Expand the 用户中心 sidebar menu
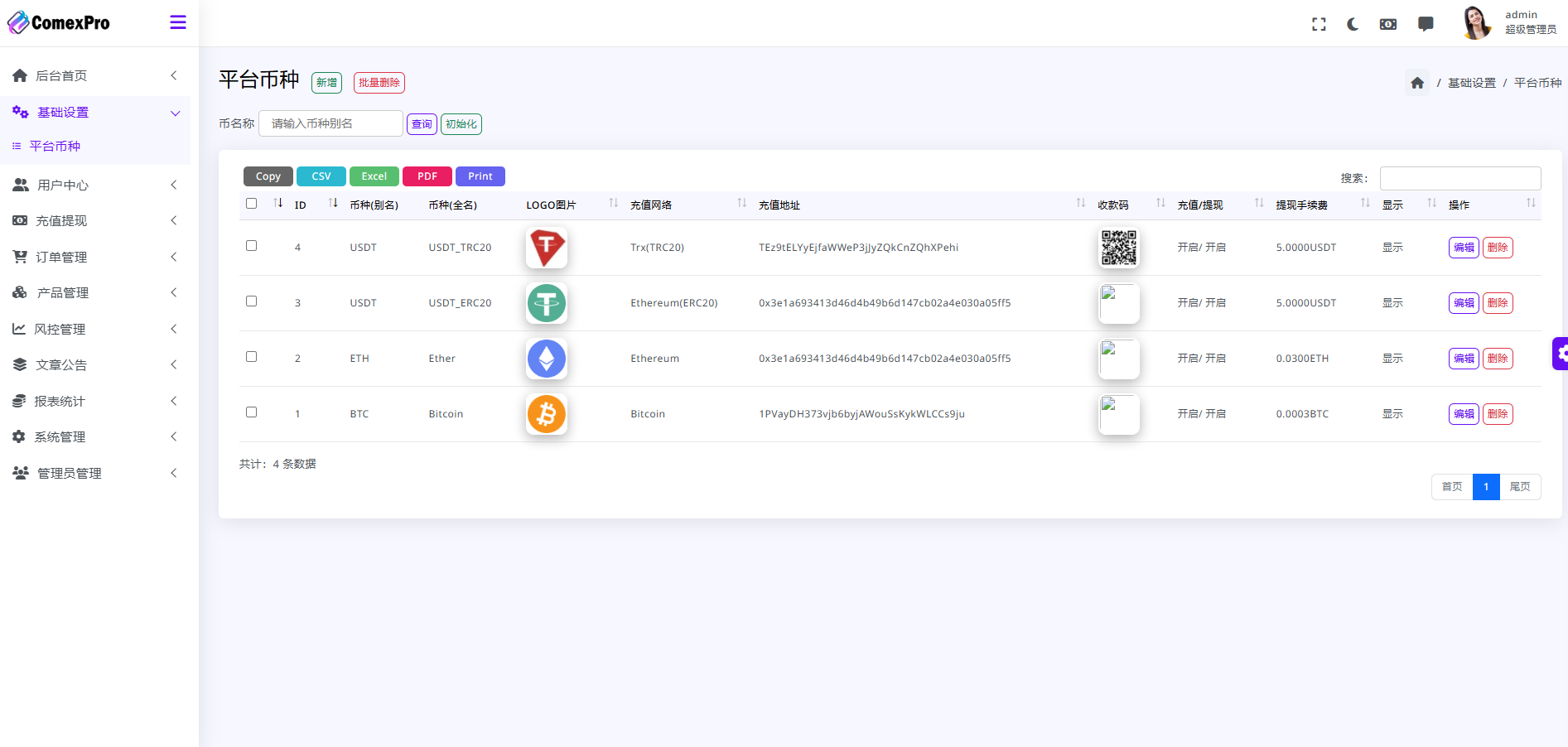 coord(95,185)
